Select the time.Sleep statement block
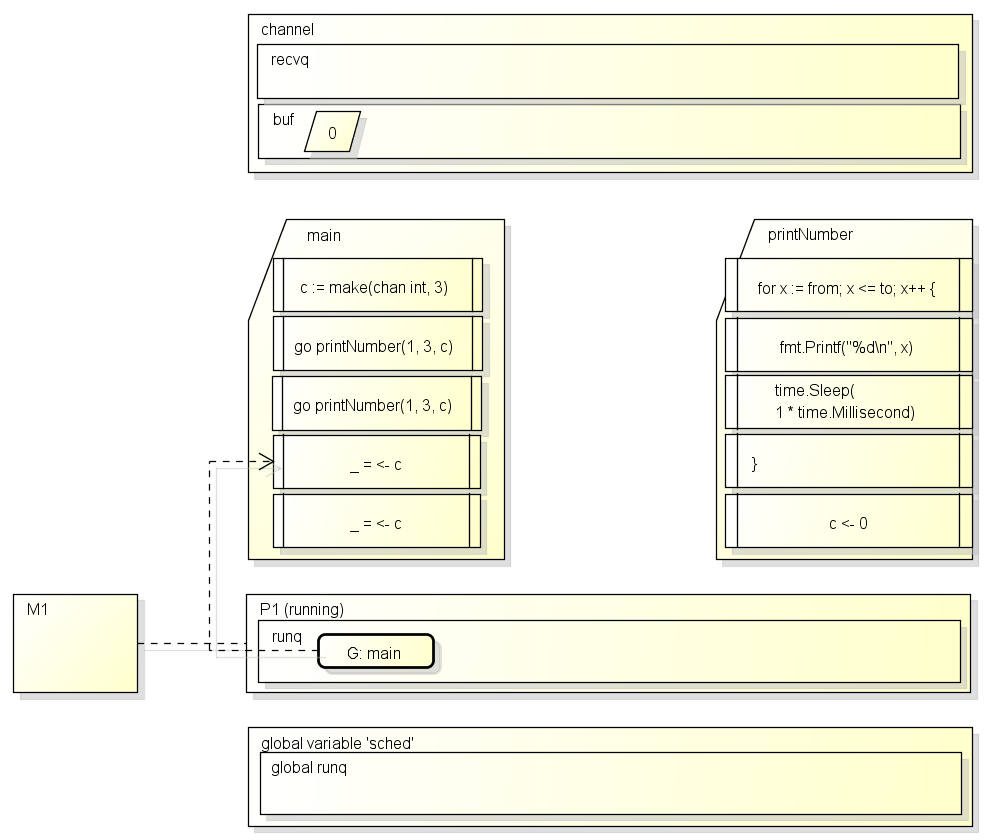985x840 pixels. pos(849,402)
